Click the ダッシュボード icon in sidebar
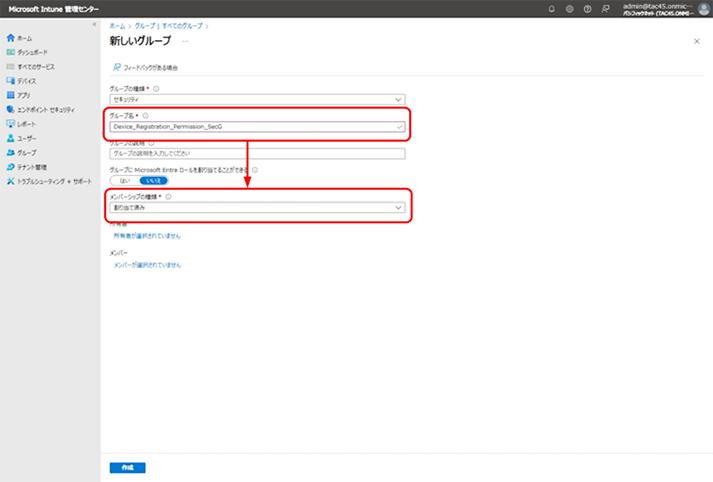 (10, 52)
